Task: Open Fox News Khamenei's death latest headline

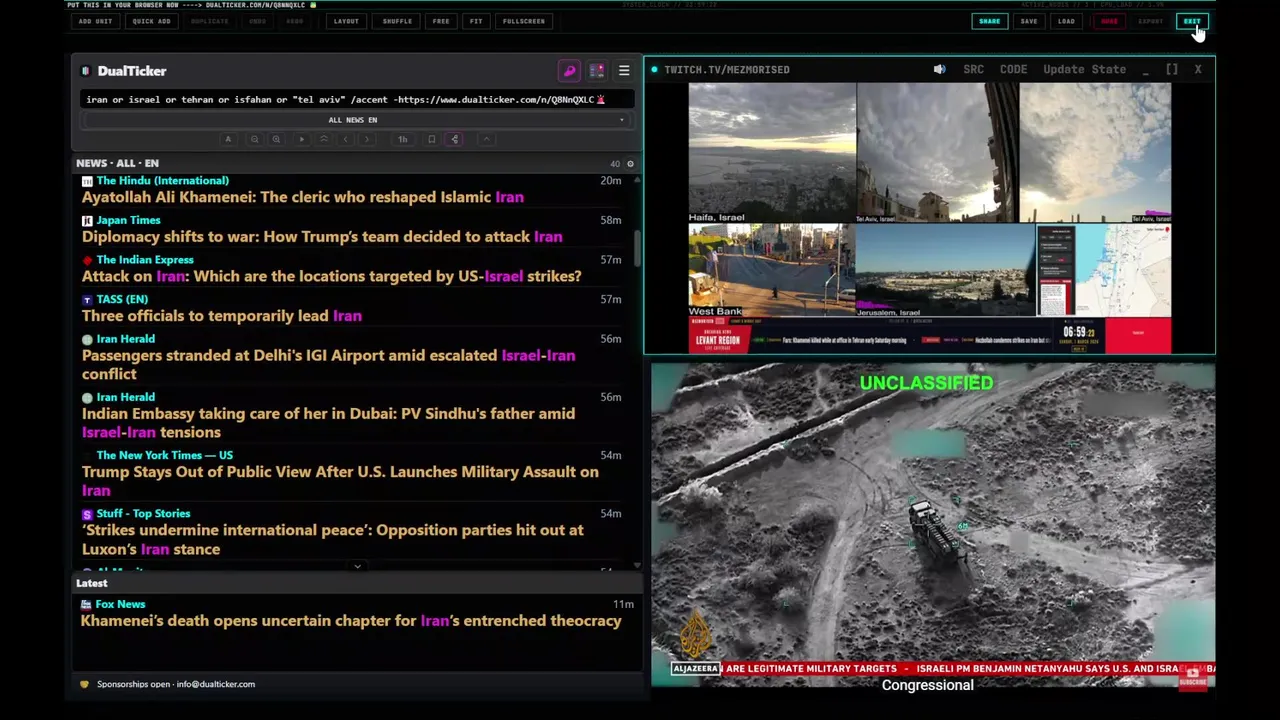Action: pyautogui.click(x=351, y=621)
